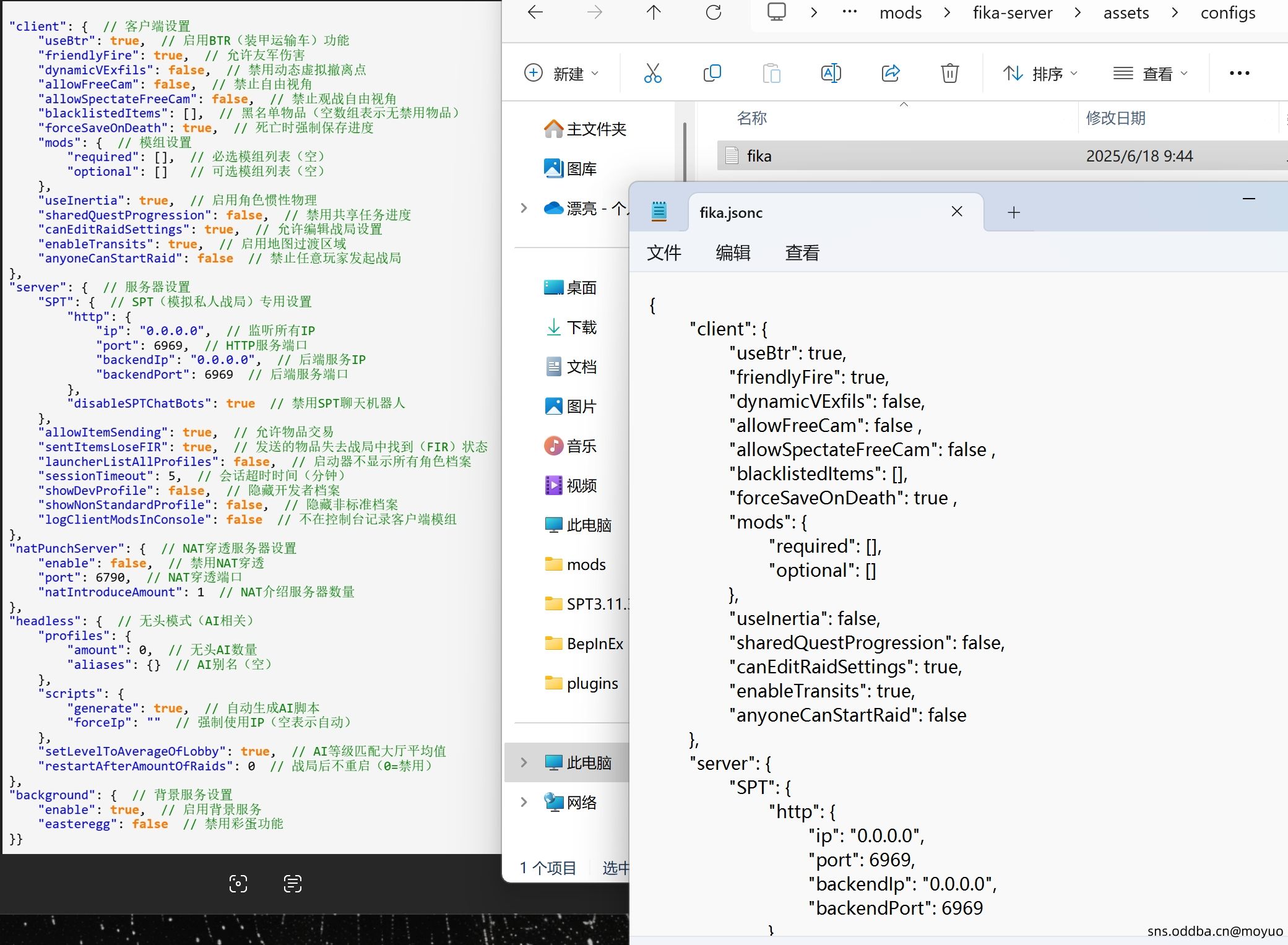The width and height of the screenshot is (1288, 945).
Task: Minimize the Notepad window
Action: click(x=1249, y=199)
